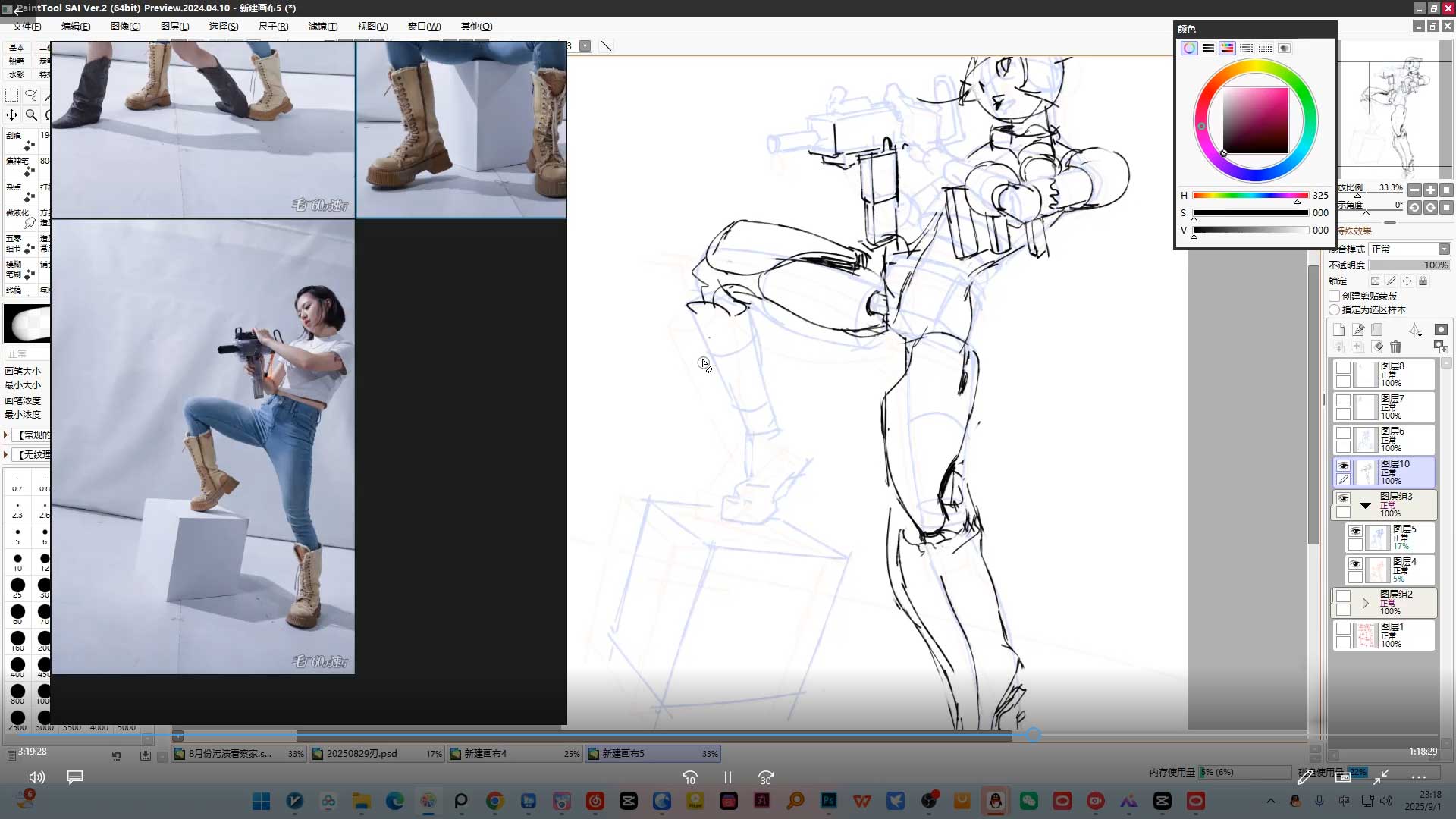1456x819 pixels.
Task: Click the zoom-in plus button in navigator
Action: (1430, 190)
